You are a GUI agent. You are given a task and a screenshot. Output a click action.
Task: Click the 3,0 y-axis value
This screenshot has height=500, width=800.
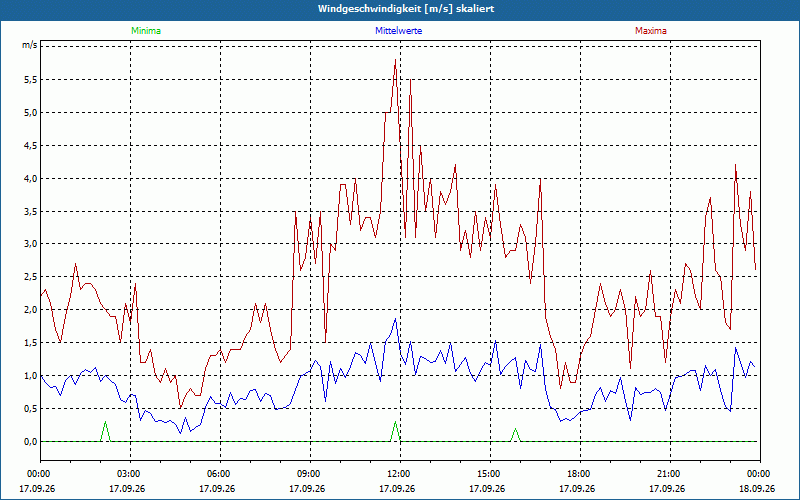click(x=31, y=244)
